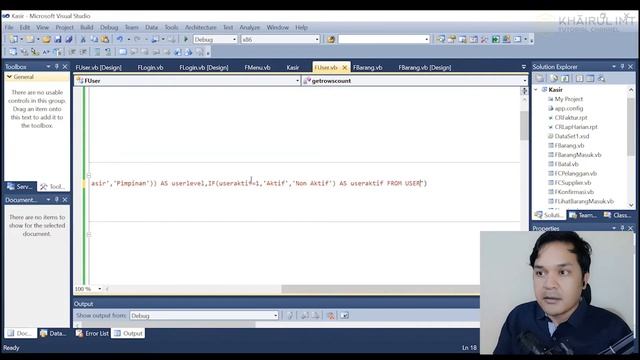This screenshot has width=640, height=360.
Task: Toggle auto-hide pin on the Toolbox panel
Action: [x=57, y=67]
